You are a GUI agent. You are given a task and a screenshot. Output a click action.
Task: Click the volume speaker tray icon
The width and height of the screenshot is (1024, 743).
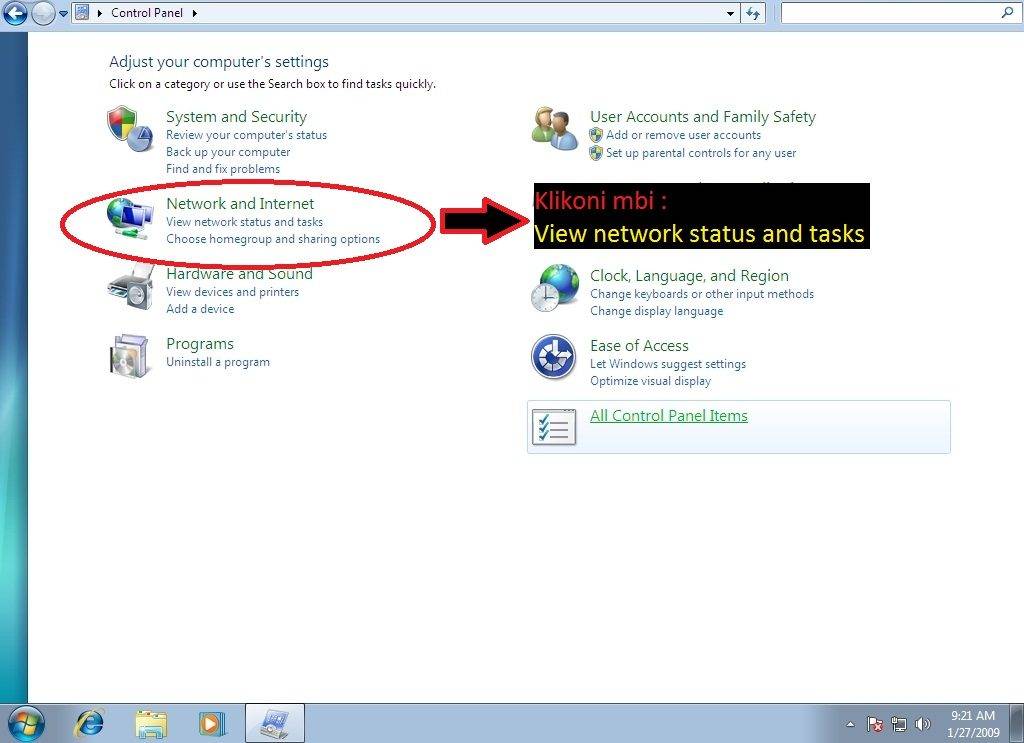point(922,723)
